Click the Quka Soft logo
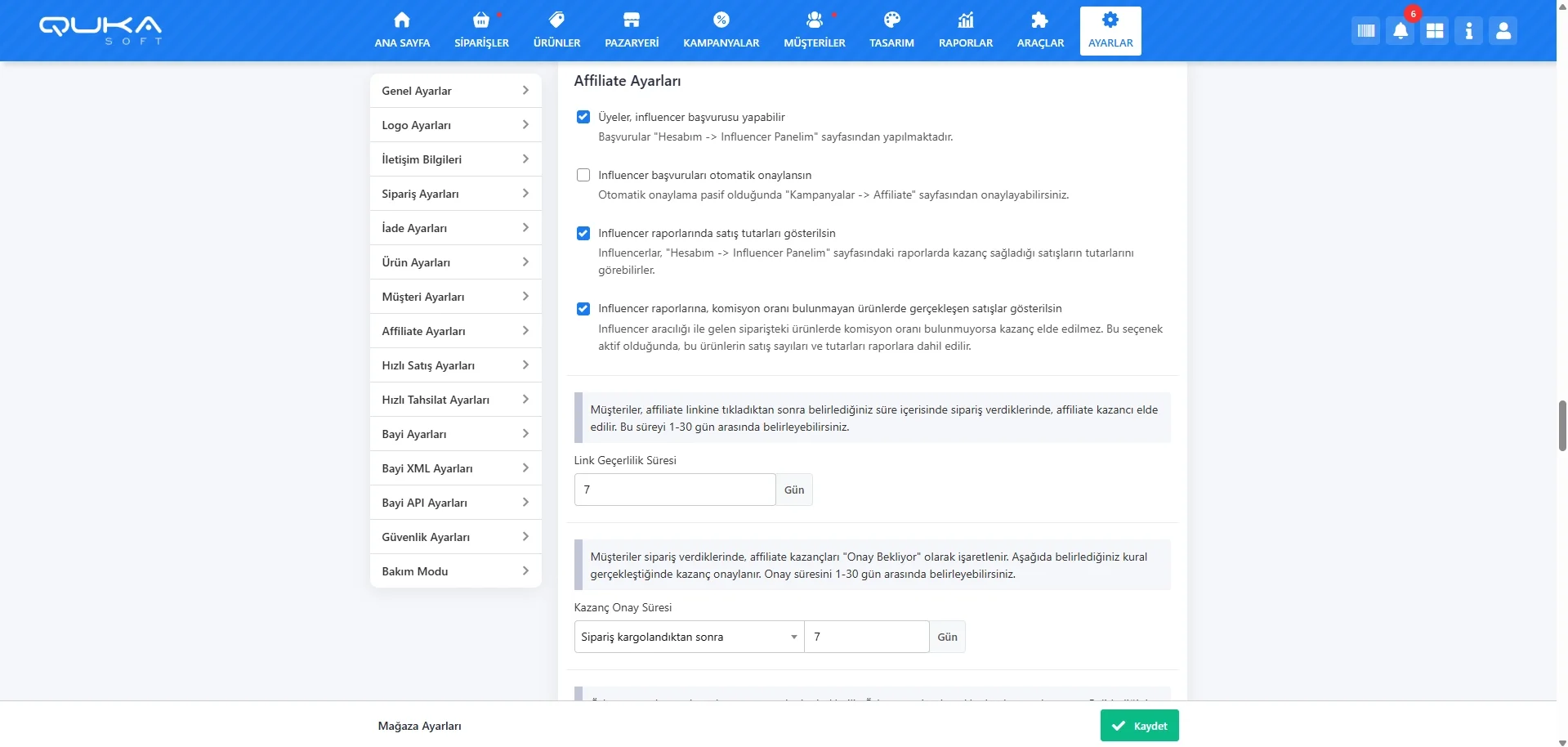This screenshot has height=747, width=1568. 101,29
